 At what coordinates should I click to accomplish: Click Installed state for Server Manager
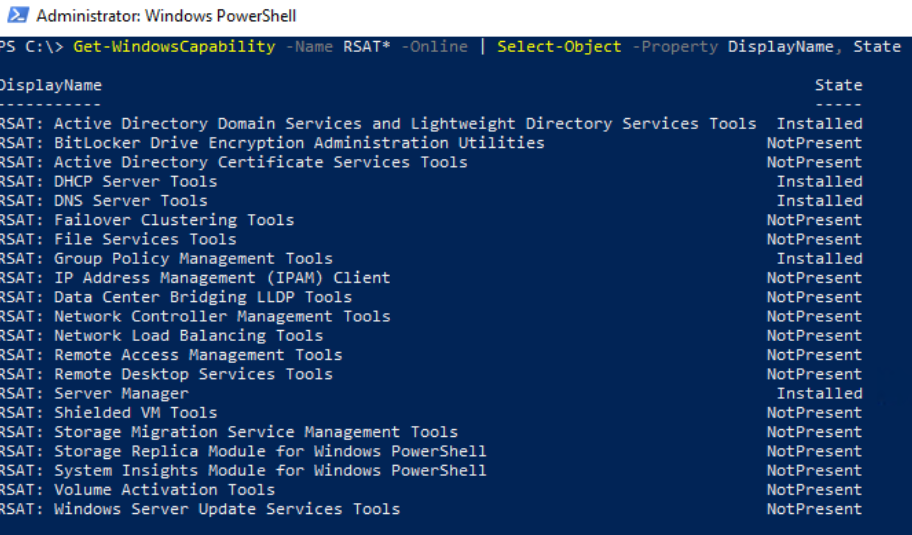coord(819,393)
